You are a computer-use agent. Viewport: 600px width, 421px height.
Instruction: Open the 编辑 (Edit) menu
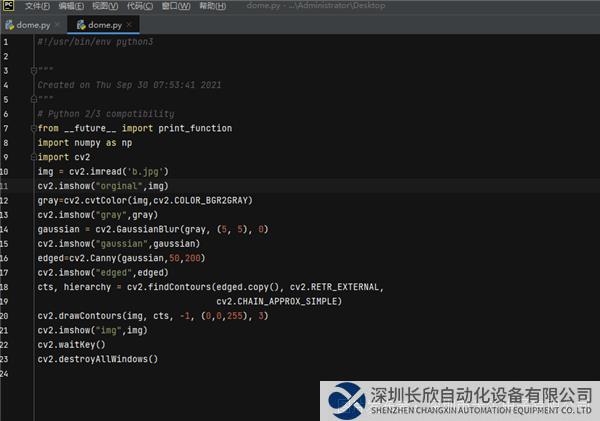click(71, 6)
